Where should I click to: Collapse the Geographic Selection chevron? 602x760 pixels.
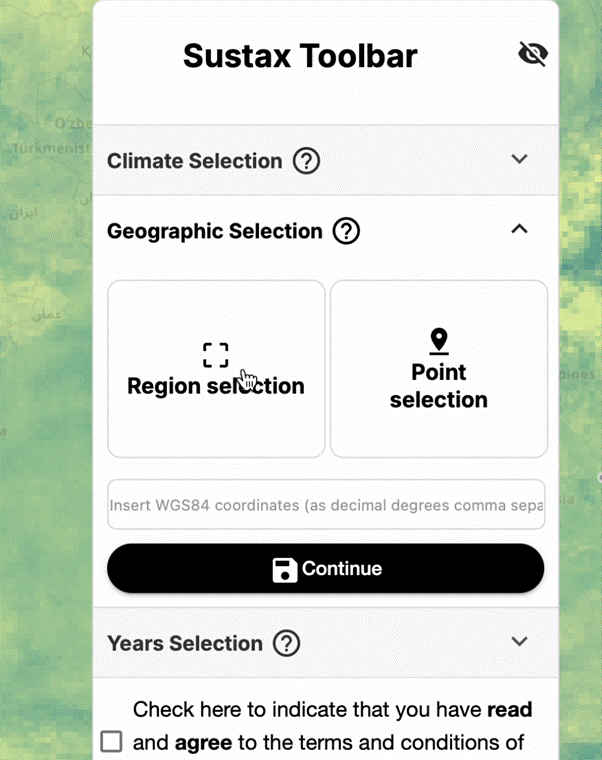click(x=519, y=229)
